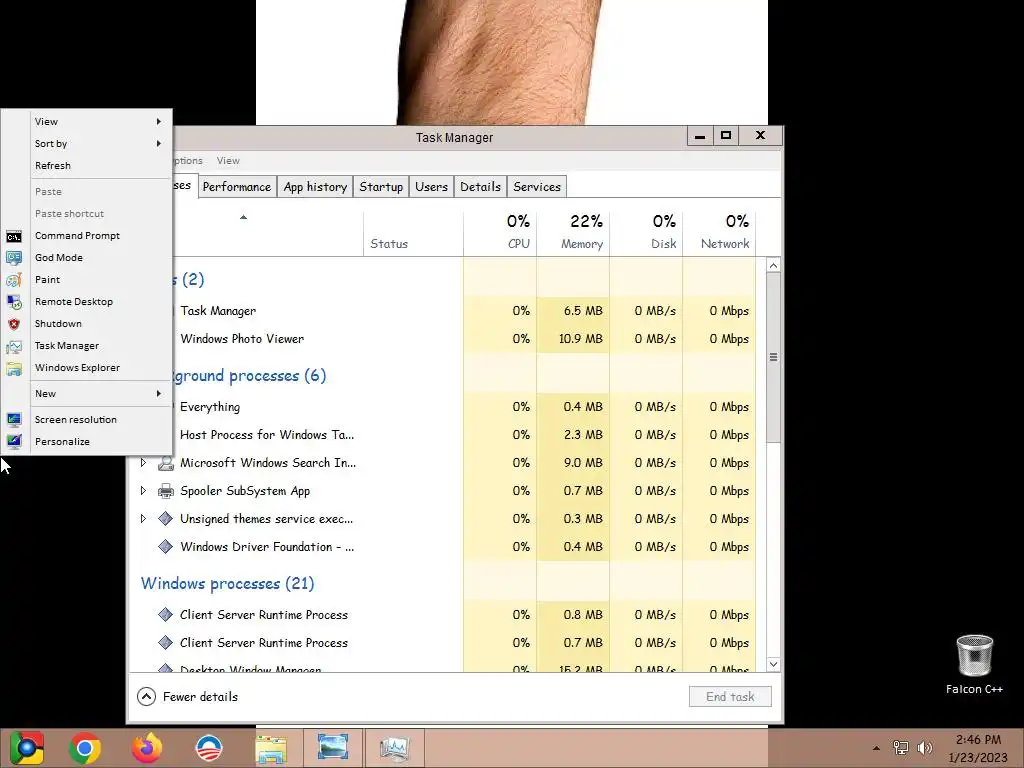Viewport: 1024px width, 768px height.
Task: Click the Windows Explorer icon in context menu
Action: click(x=14, y=368)
